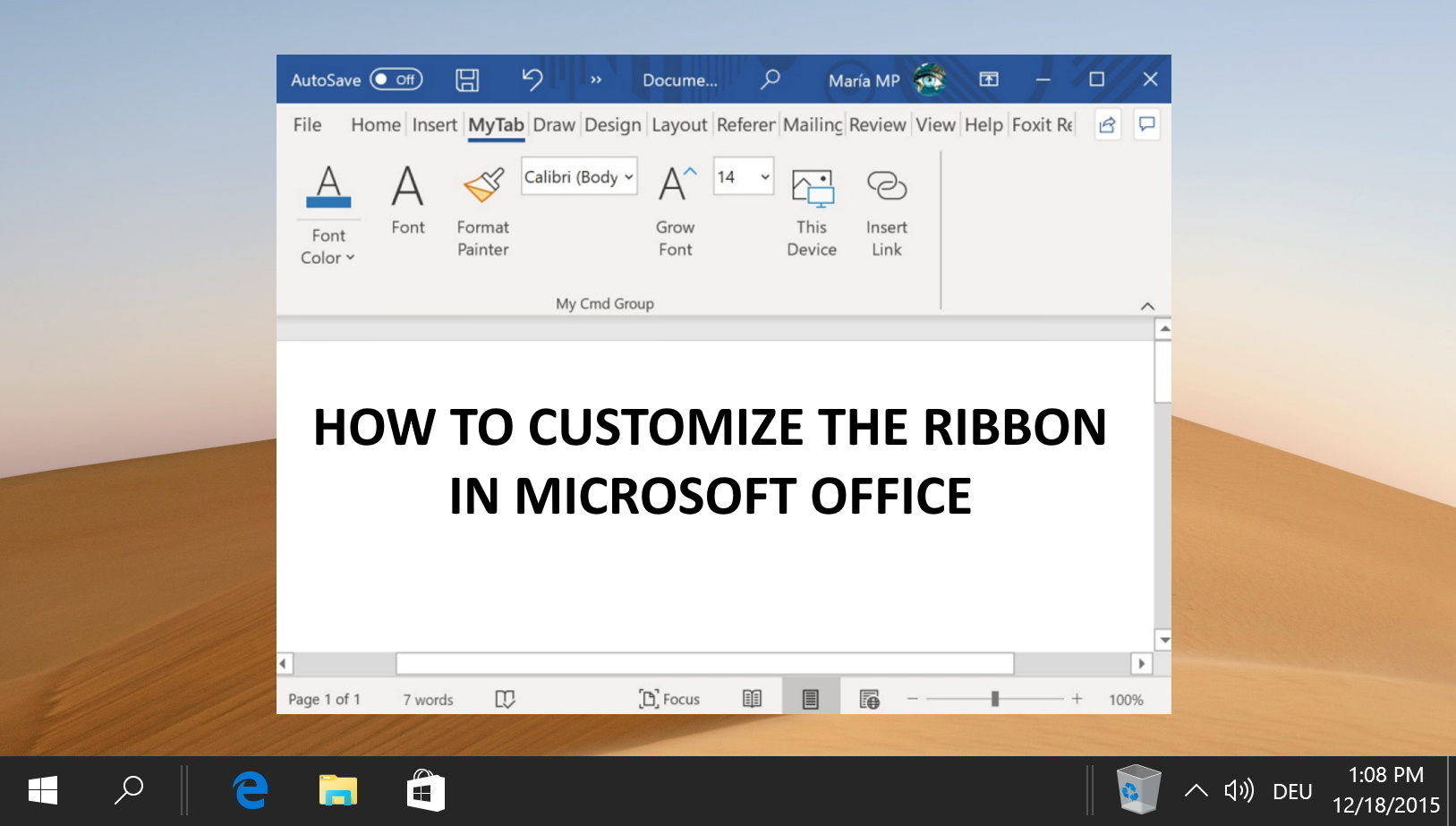Open word count via 7 words
1456x826 pixels.
(x=427, y=699)
